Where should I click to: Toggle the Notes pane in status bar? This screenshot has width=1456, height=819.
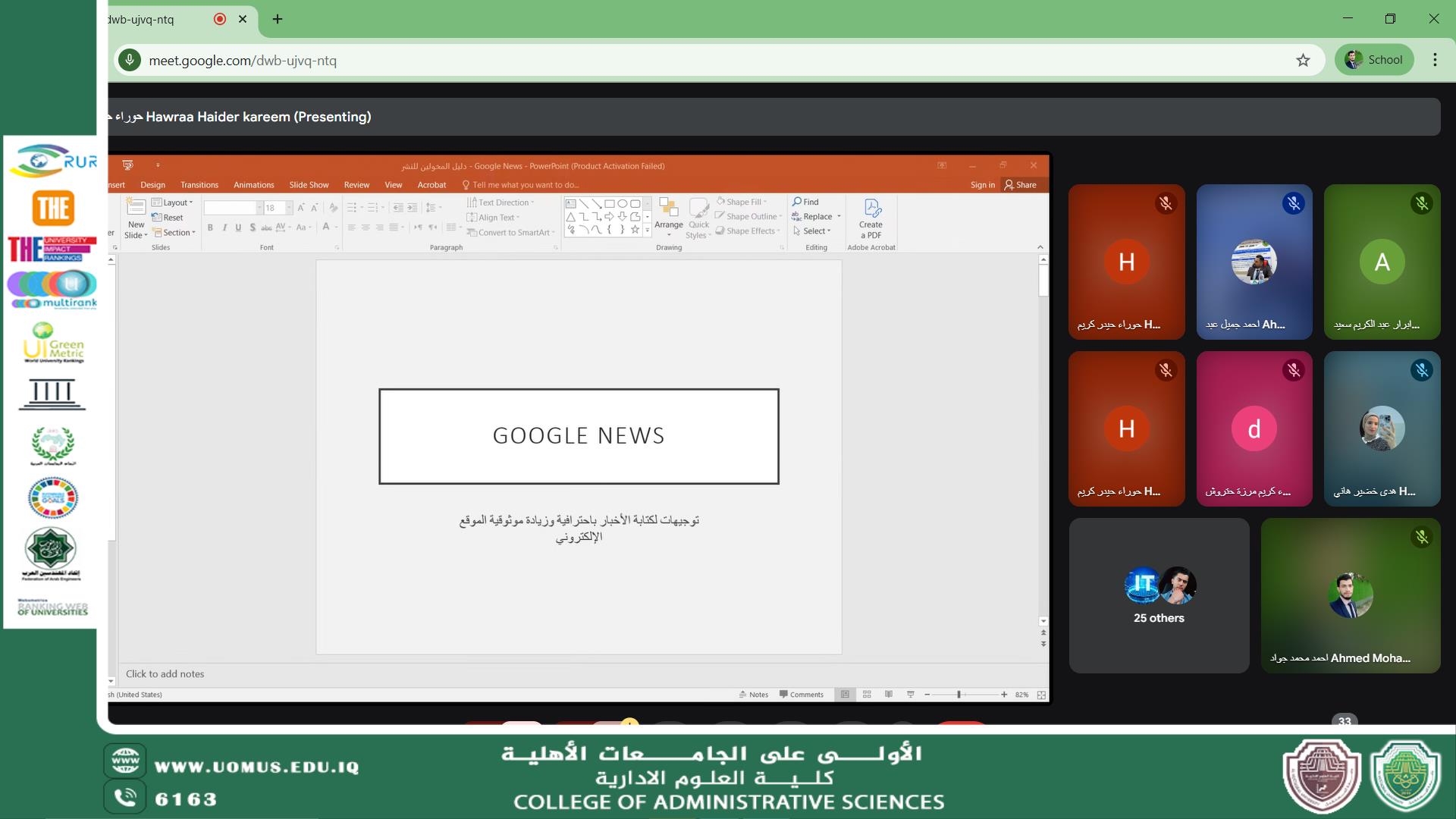(x=753, y=695)
